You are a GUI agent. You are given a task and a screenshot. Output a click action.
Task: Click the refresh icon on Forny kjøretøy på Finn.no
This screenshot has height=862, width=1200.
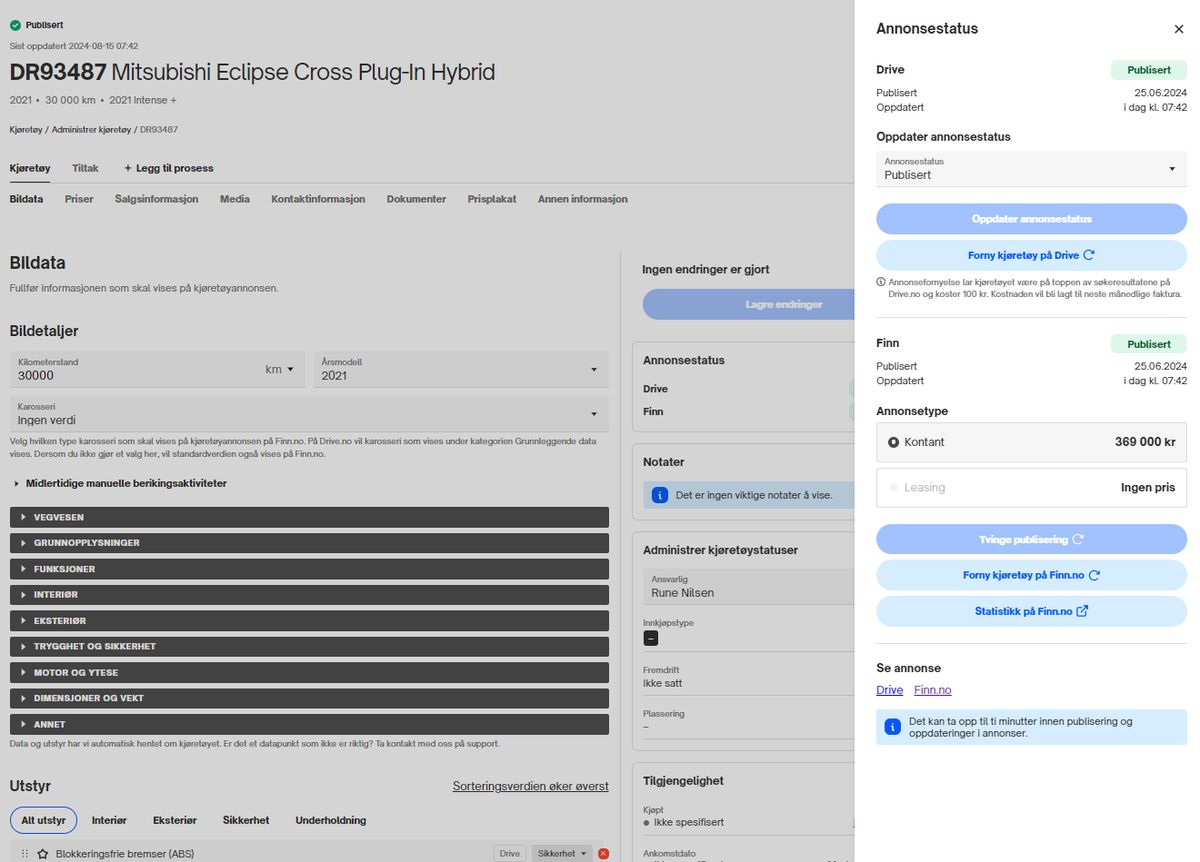[1094, 575]
